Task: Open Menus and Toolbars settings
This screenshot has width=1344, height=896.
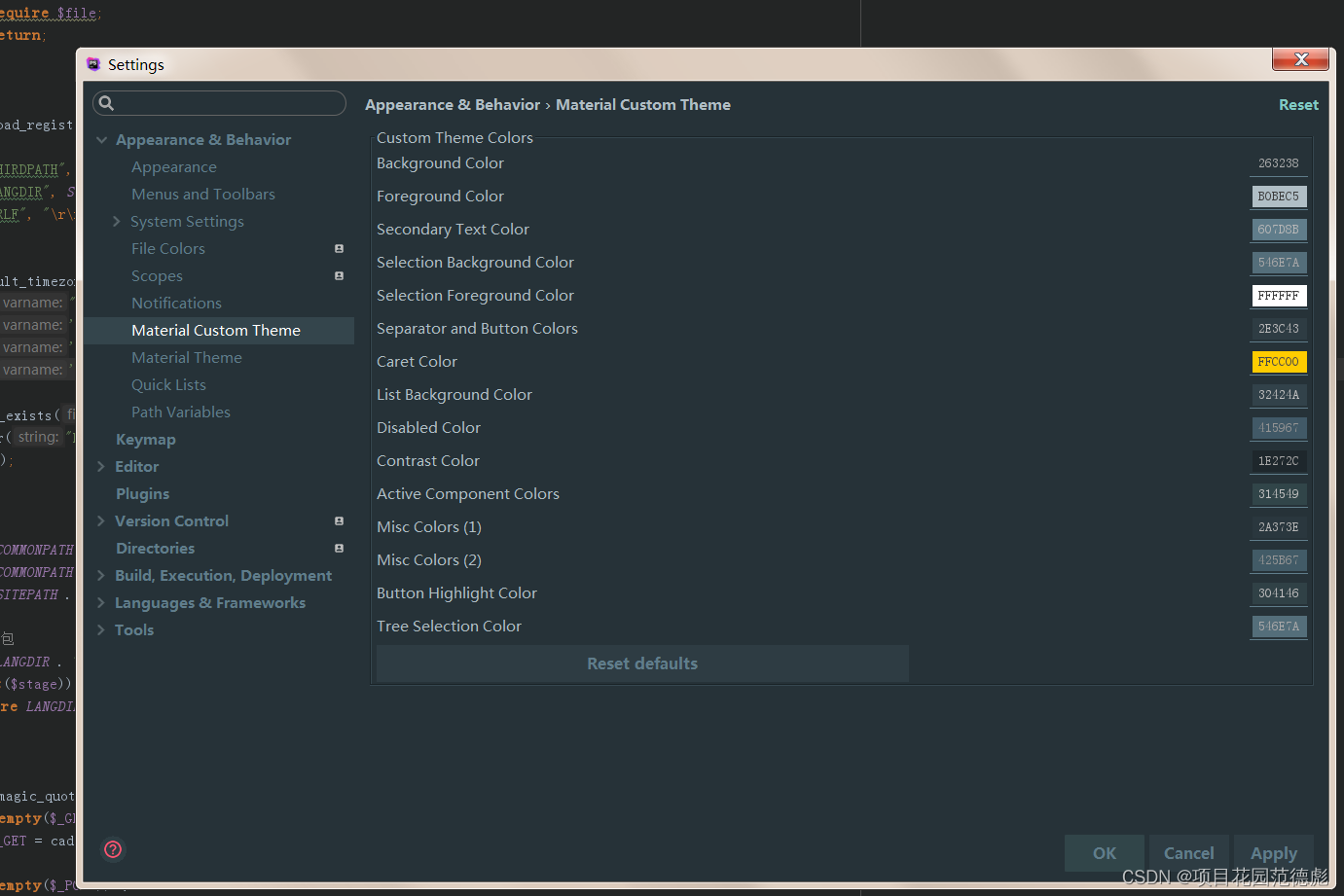Action: point(203,195)
